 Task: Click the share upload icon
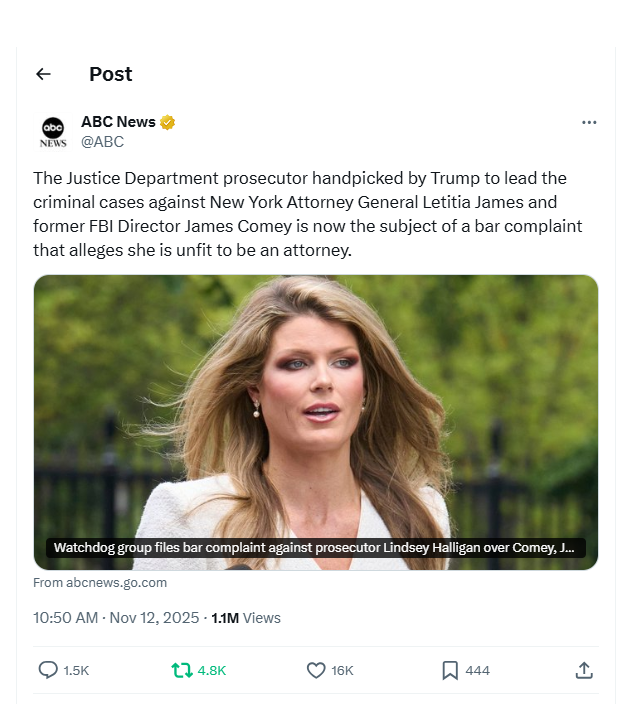pyautogui.click(x=585, y=670)
